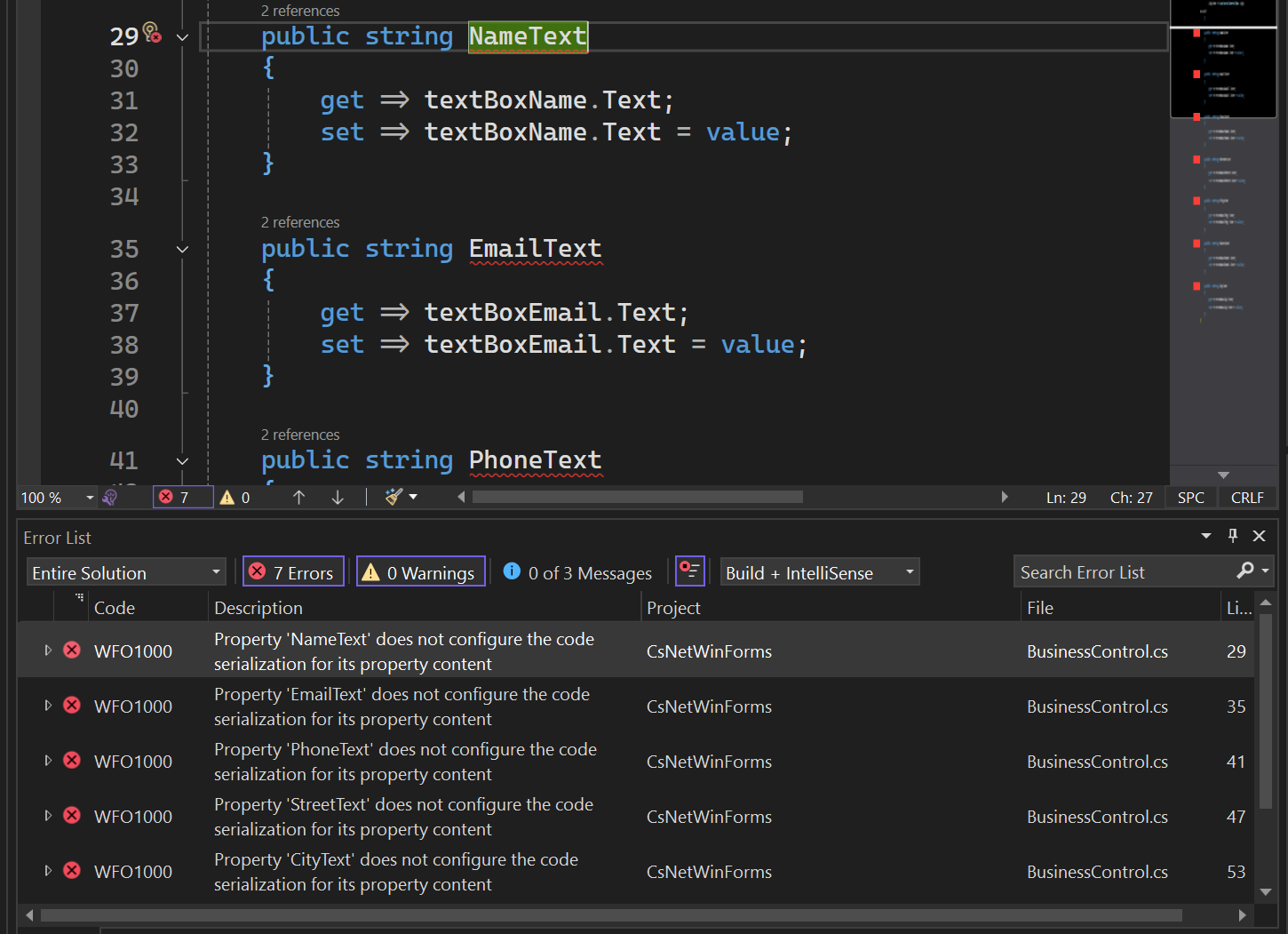Open the Entire Solution scope dropdown
Viewport: 1288px width, 934px height.
pyautogui.click(x=127, y=572)
